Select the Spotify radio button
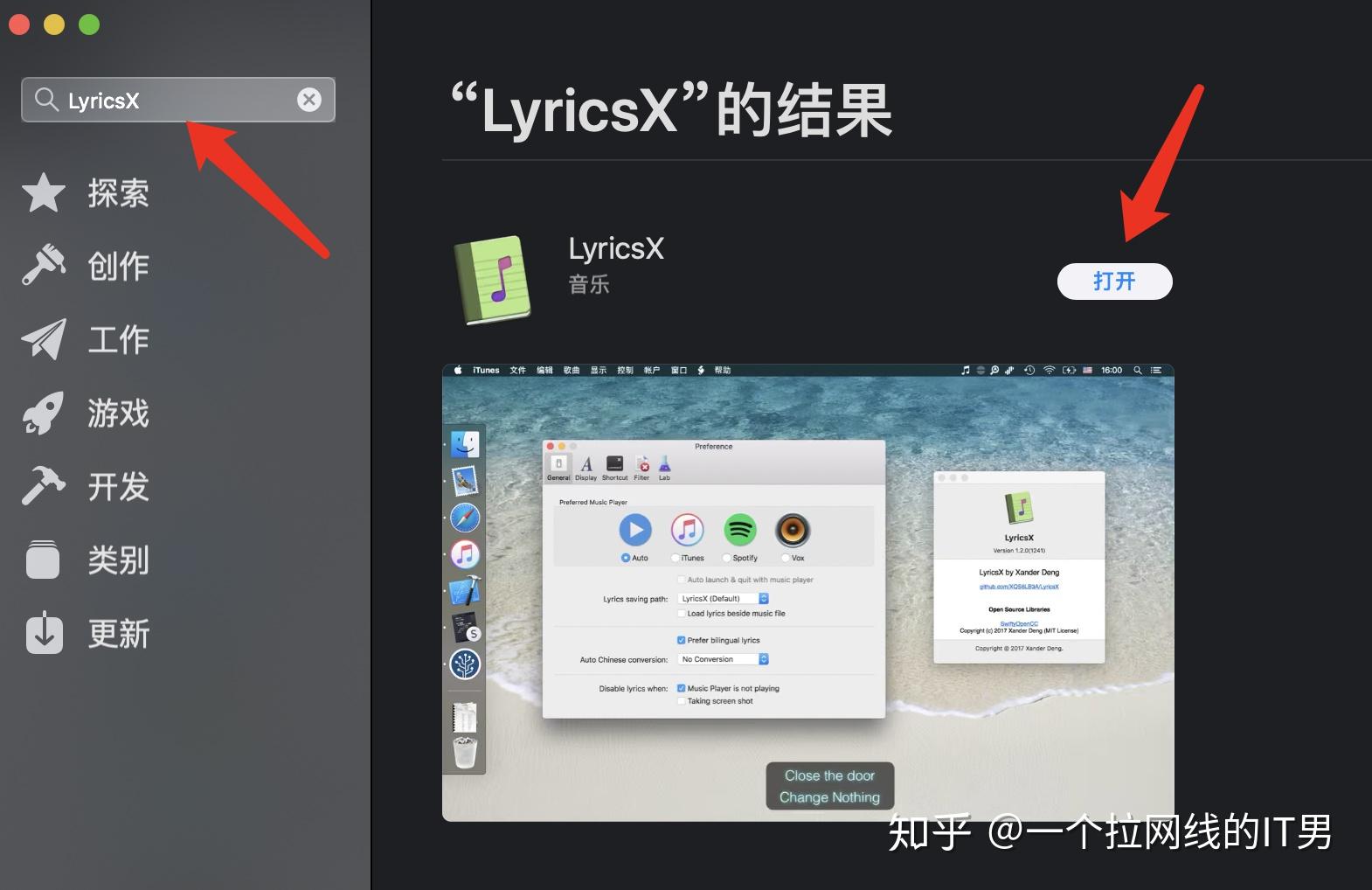The image size is (1372, 890). coord(726,558)
